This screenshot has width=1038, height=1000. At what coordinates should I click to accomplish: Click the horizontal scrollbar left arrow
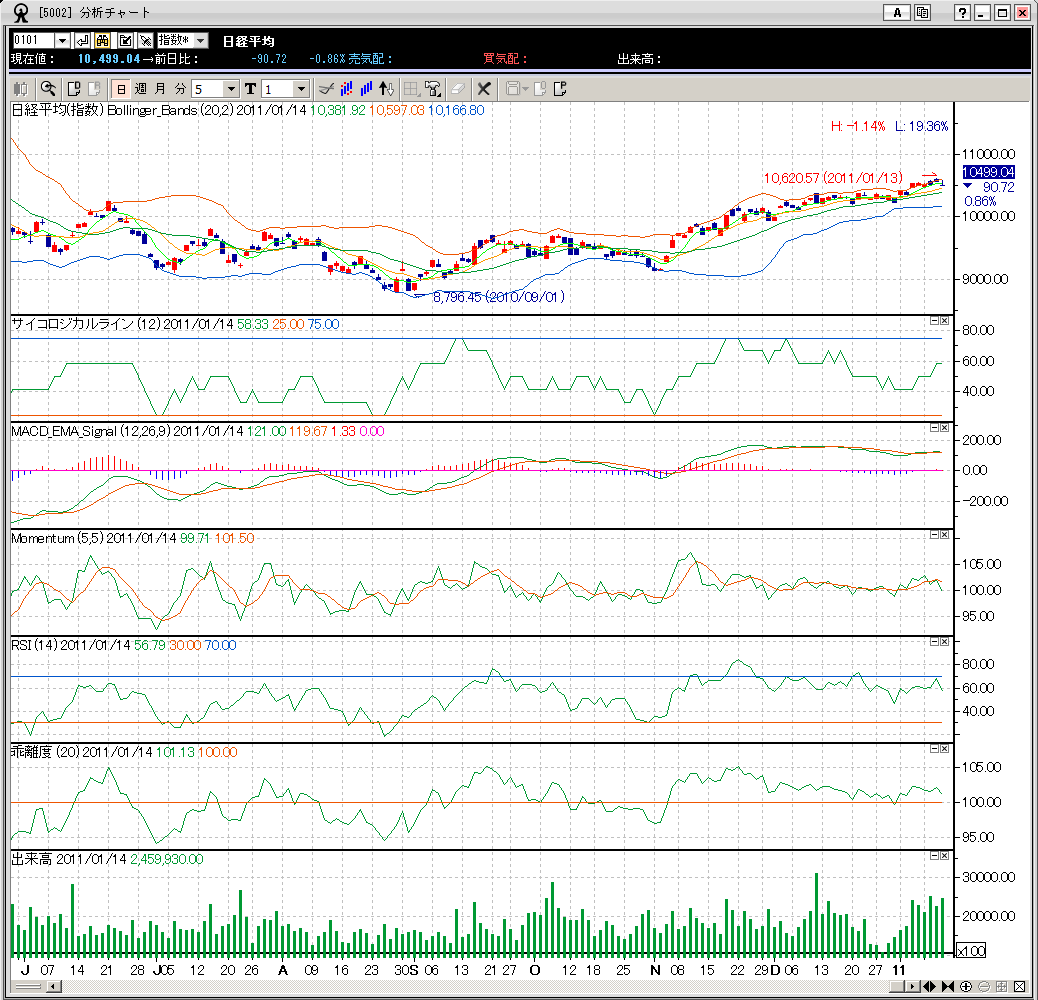click(53, 986)
